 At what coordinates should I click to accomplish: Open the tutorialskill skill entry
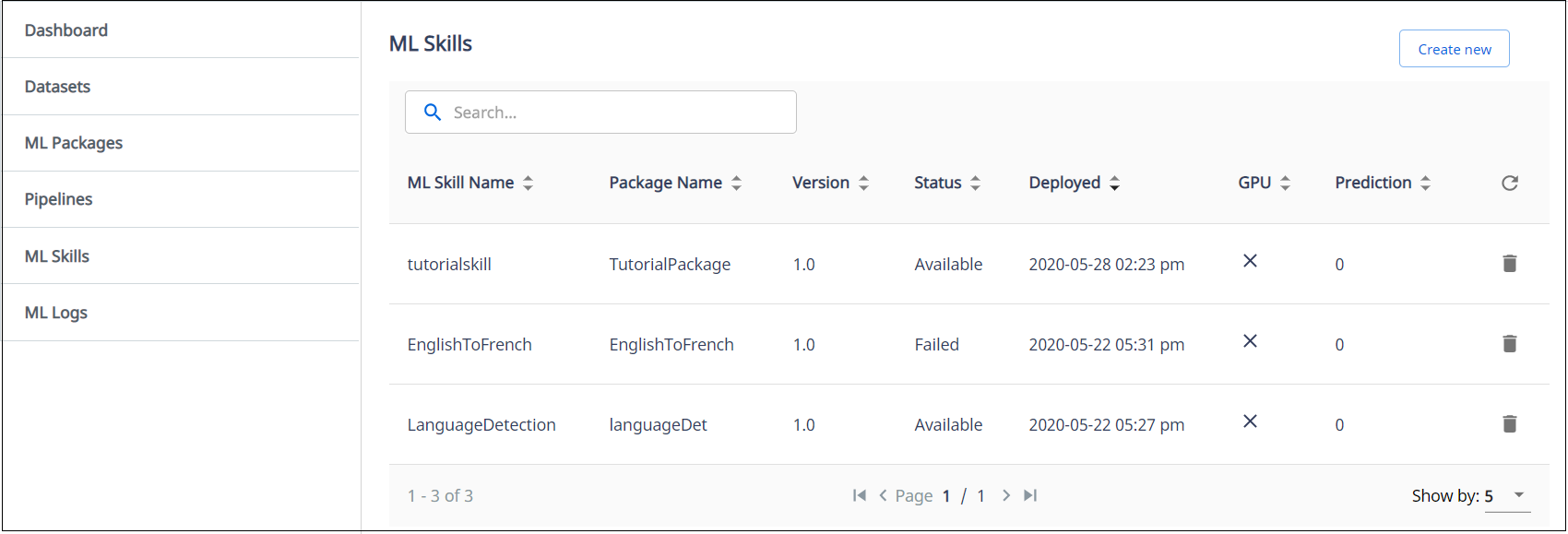tap(449, 265)
